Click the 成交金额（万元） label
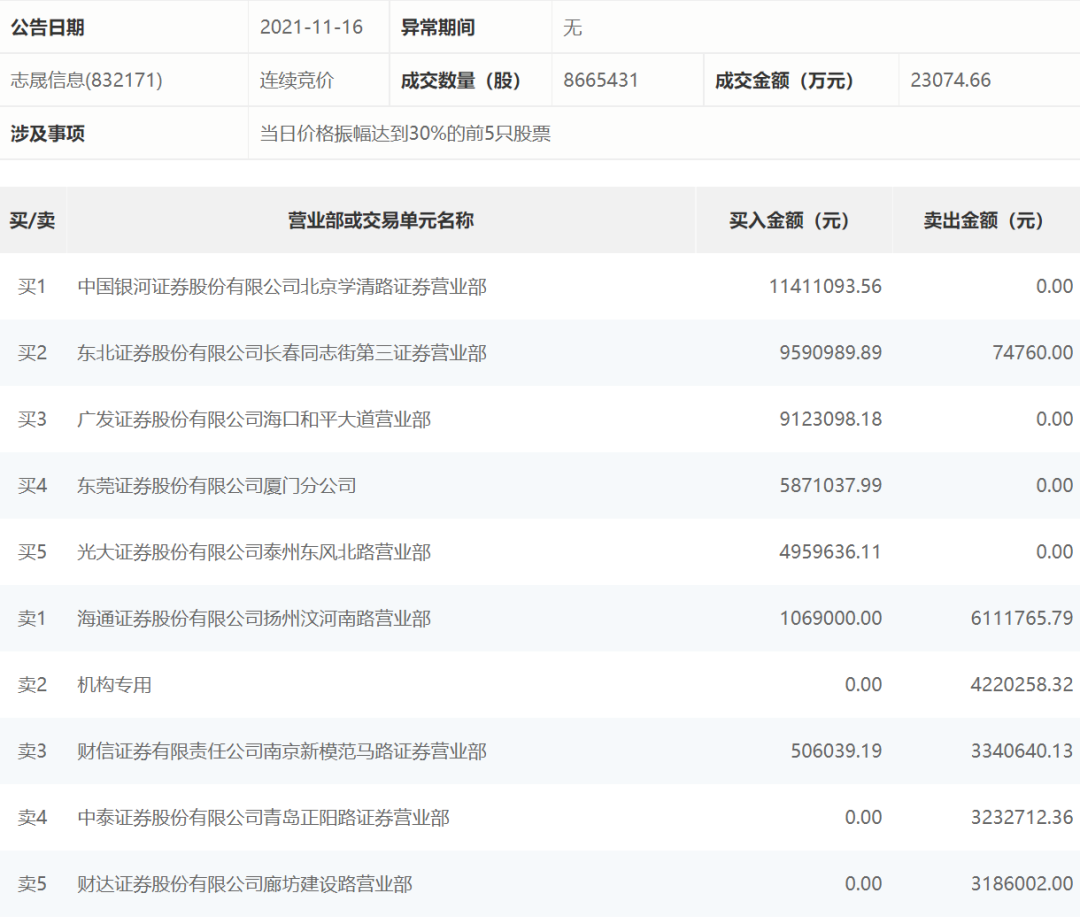 point(785,81)
